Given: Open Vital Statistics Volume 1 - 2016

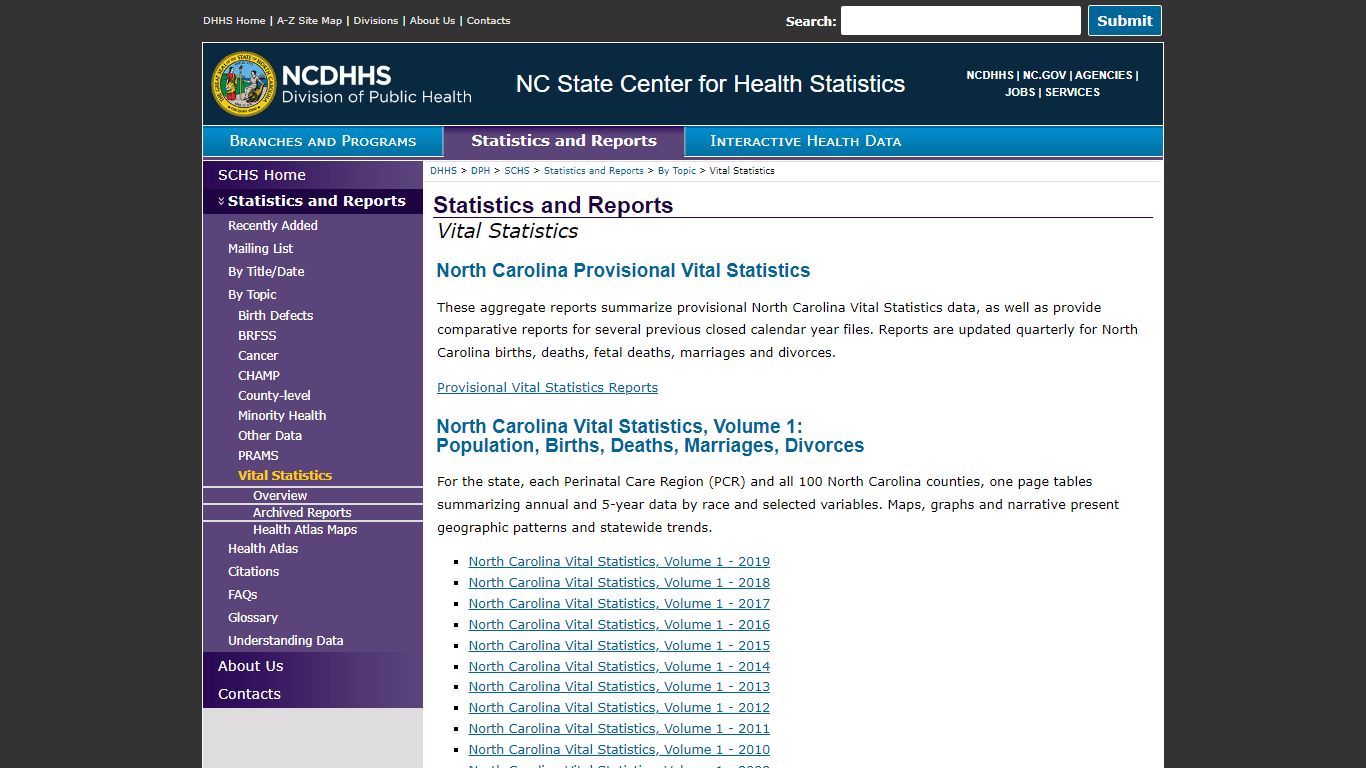Looking at the screenshot, I should pyautogui.click(x=619, y=625).
